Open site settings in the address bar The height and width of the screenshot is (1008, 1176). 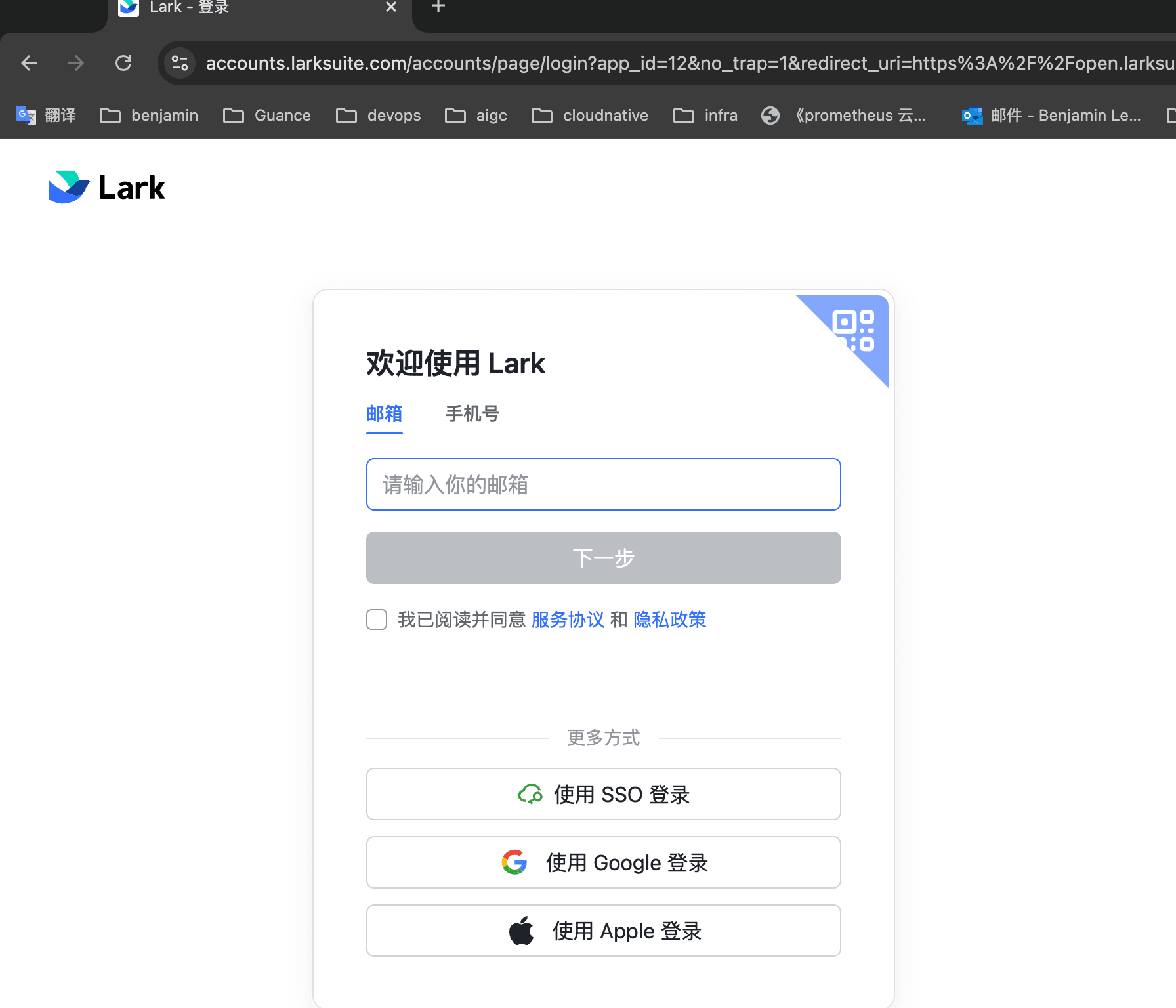pyautogui.click(x=178, y=63)
